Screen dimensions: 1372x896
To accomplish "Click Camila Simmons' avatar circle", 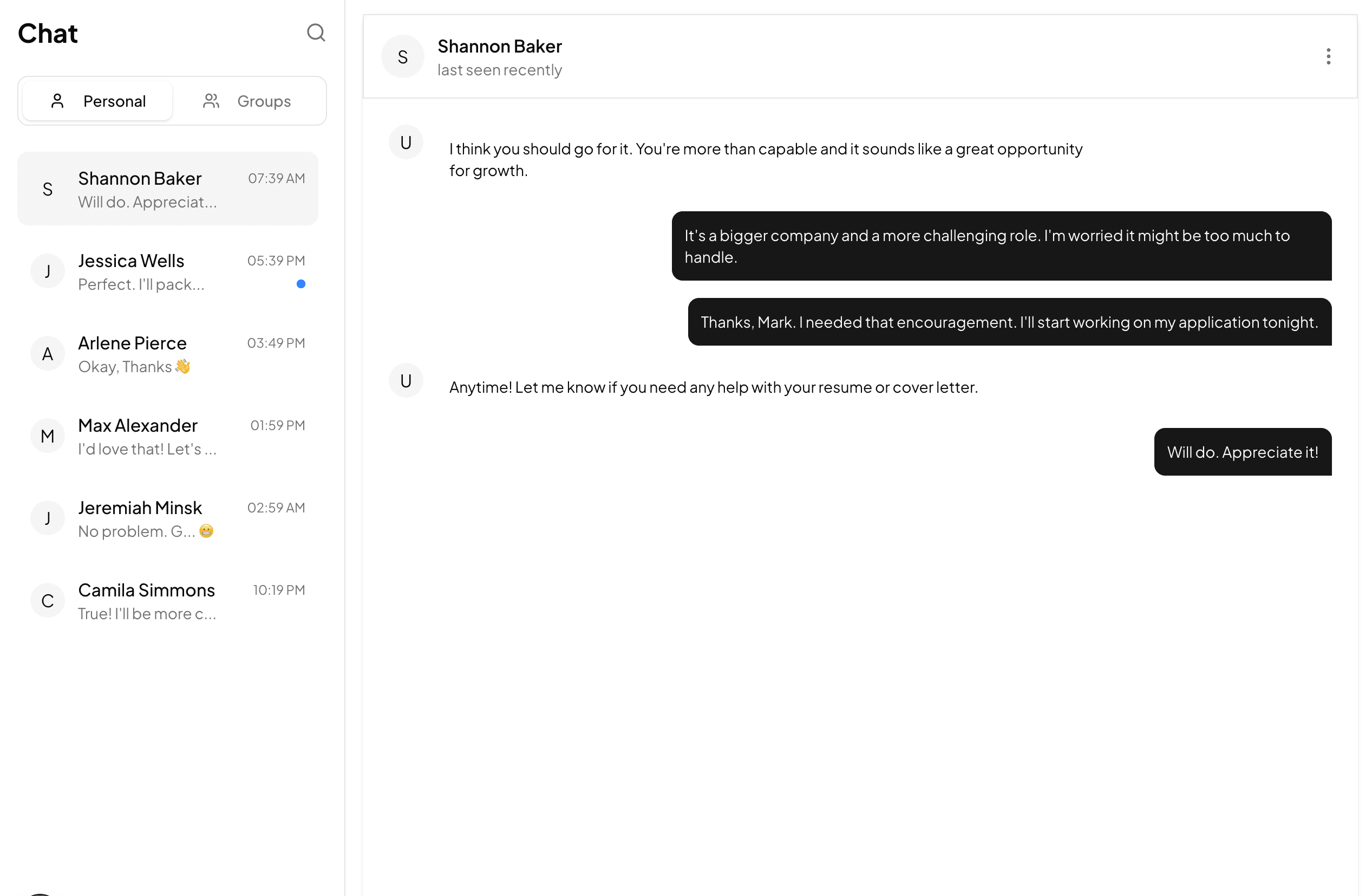I will [47, 600].
